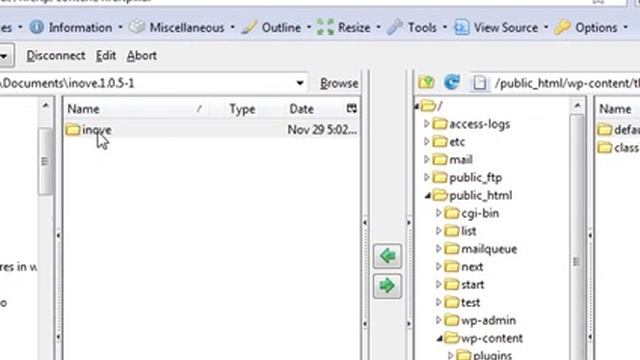Expand the etc folder
Viewport: 640px width, 360px height.
[x=426, y=142]
